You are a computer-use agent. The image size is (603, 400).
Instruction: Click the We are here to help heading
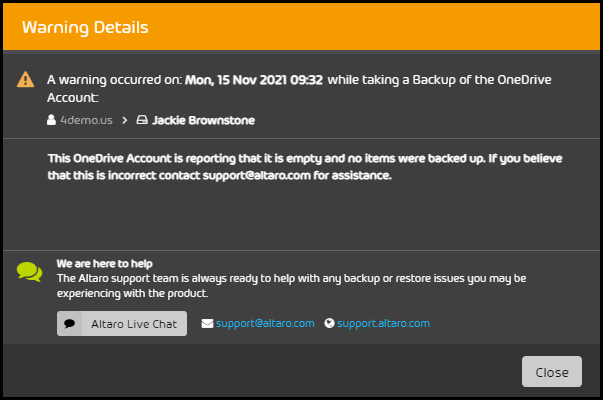(x=105, y=264)
